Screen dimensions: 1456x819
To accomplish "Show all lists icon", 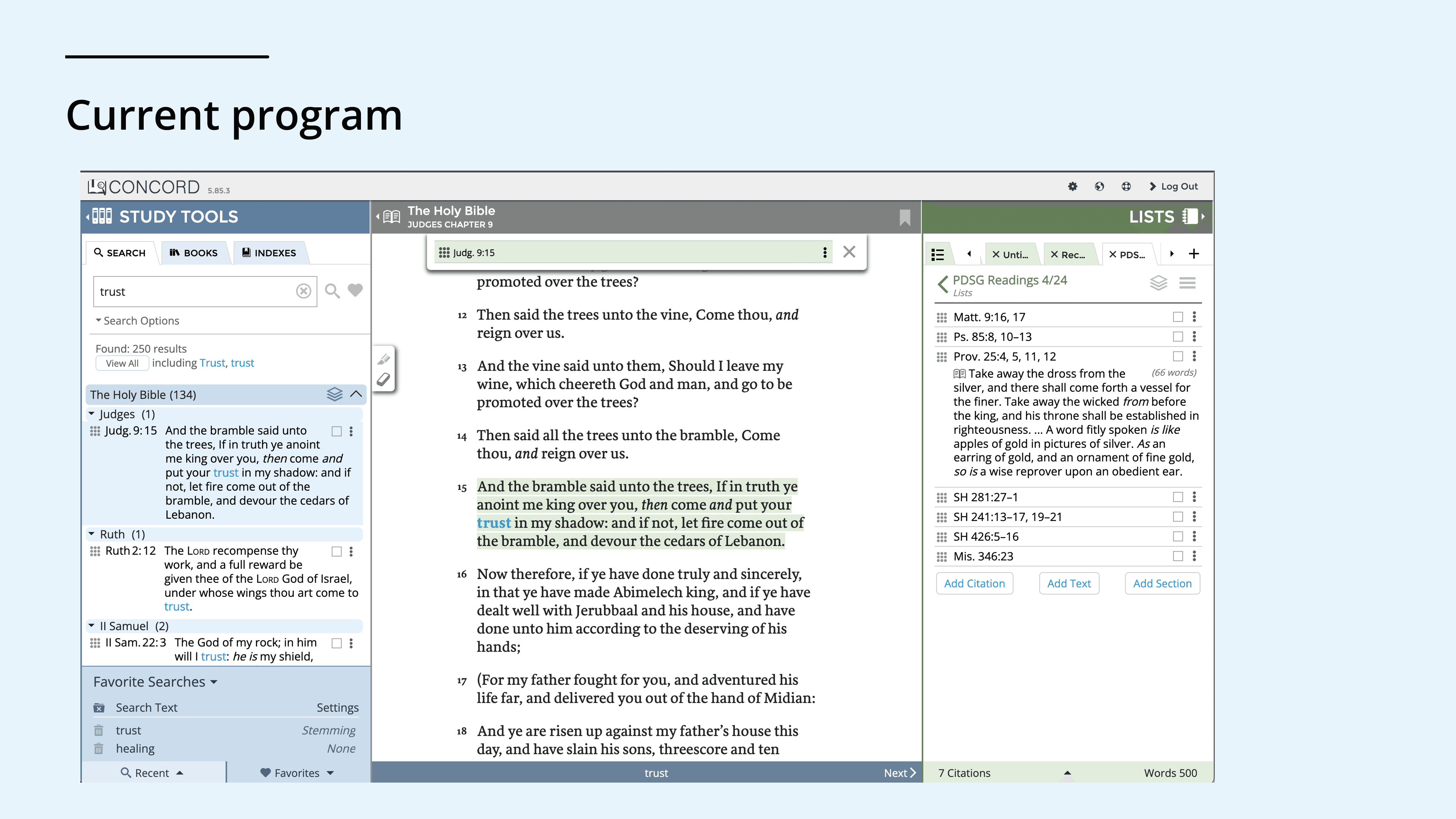I will [938, 254].
